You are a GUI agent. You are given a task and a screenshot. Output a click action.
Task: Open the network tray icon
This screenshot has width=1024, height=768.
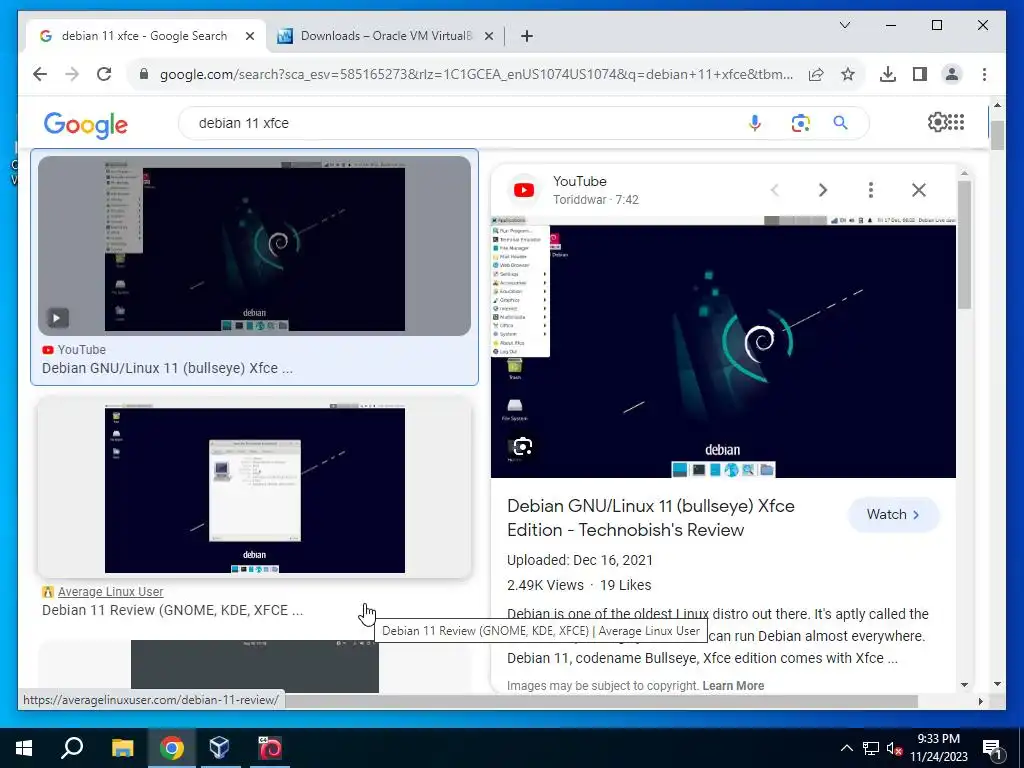tap(871, 748)
